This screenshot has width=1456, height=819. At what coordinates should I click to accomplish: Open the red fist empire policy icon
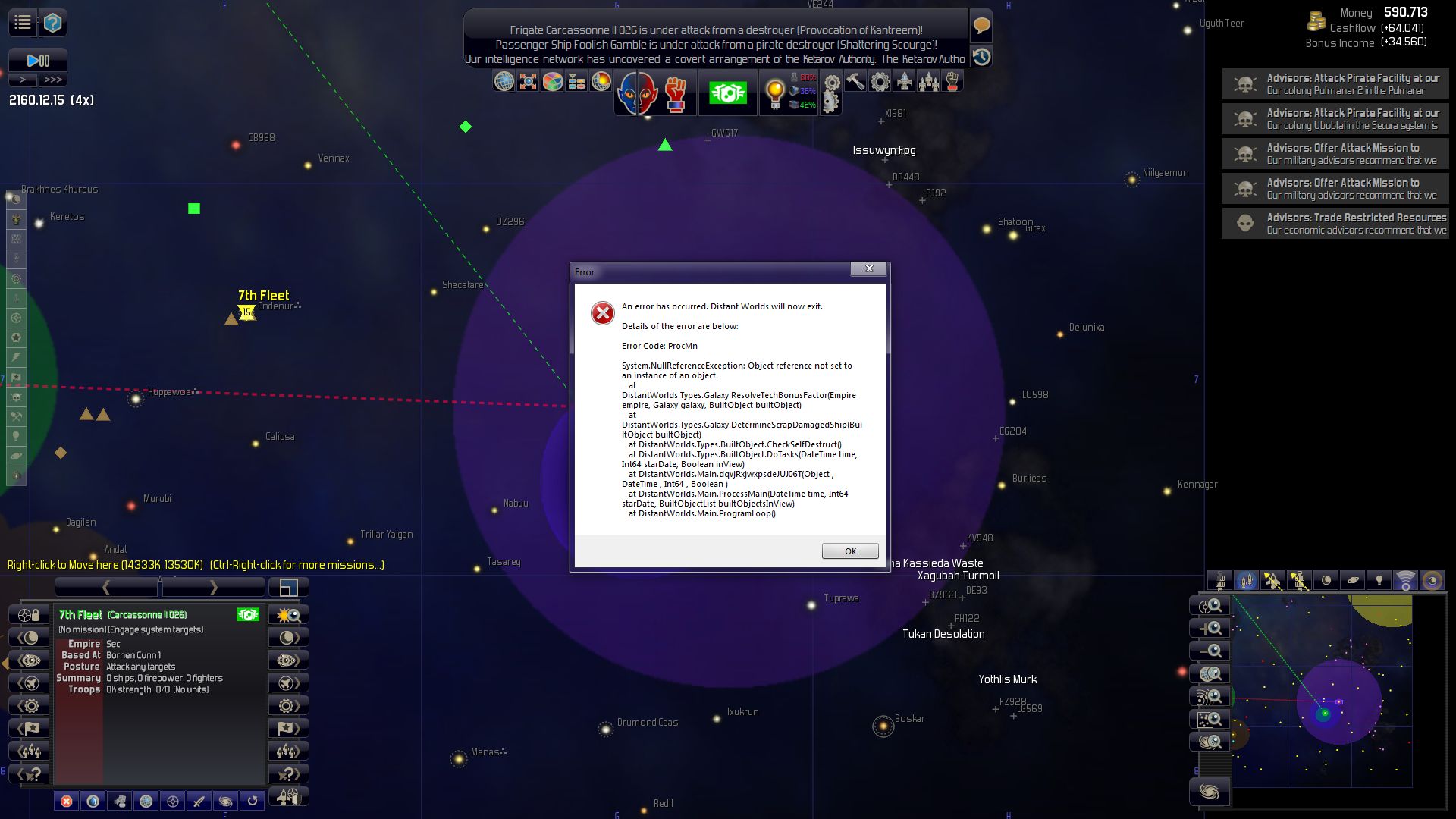coord(676,93)
